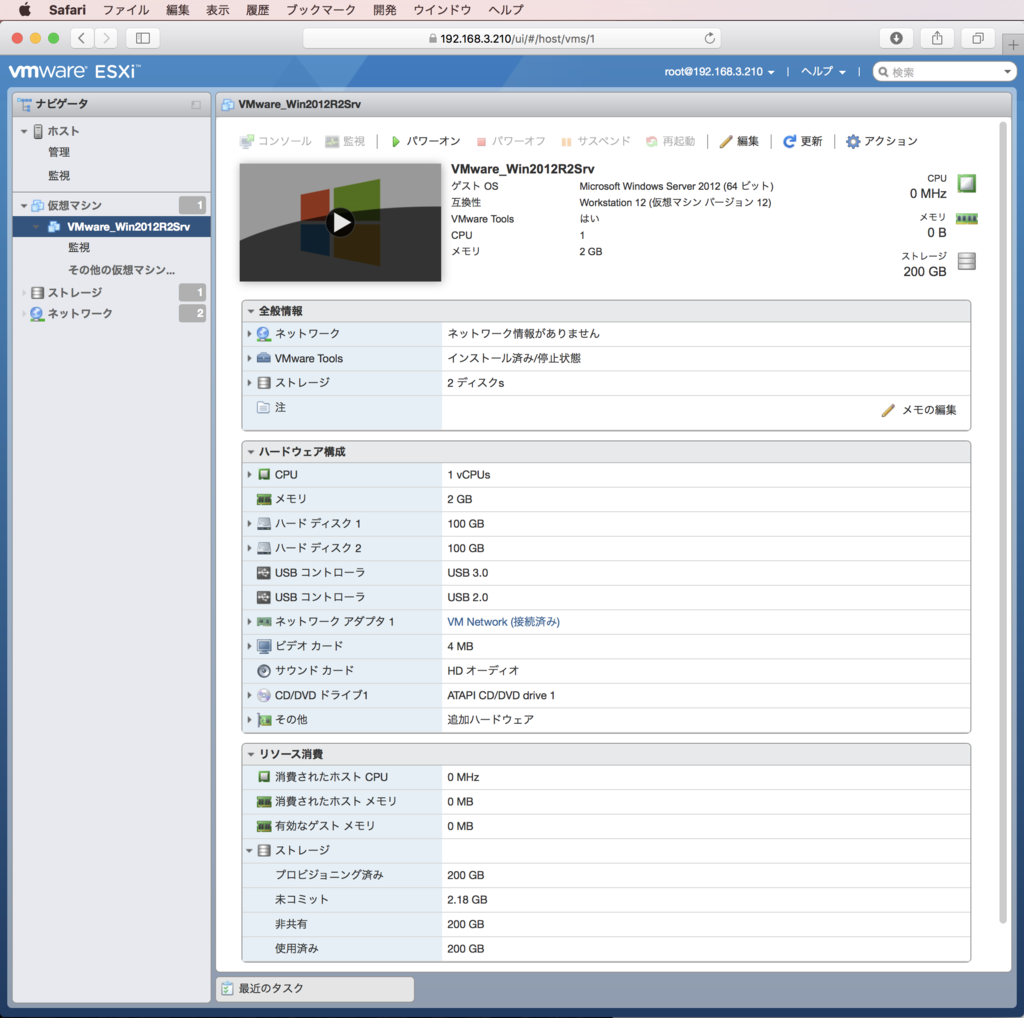This screenshot has width=1024, height=1018.
Task: Expand the ハード ディスク 1 row
Action: [x=249, y=524]
